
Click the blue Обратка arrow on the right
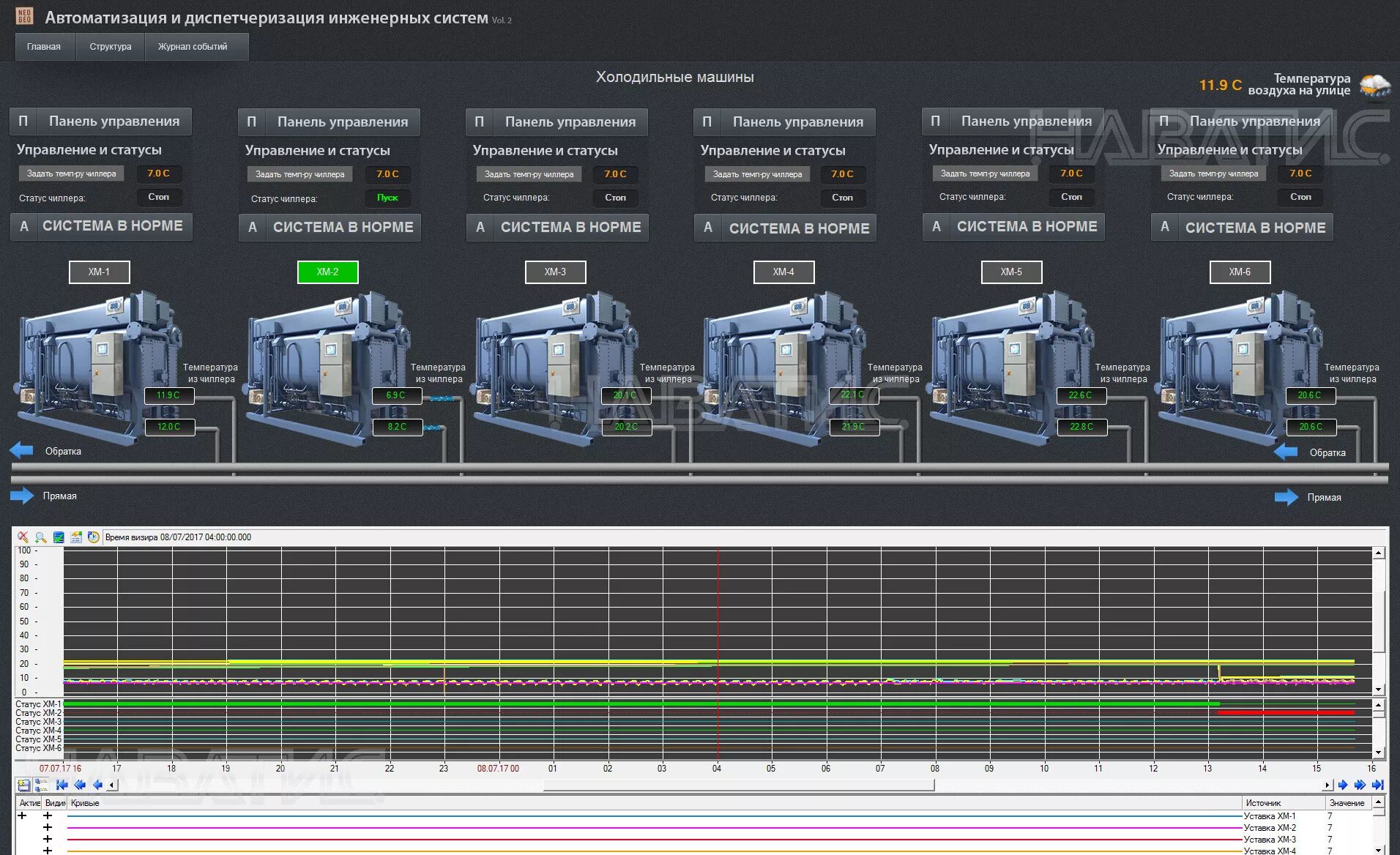(1286, 452)
